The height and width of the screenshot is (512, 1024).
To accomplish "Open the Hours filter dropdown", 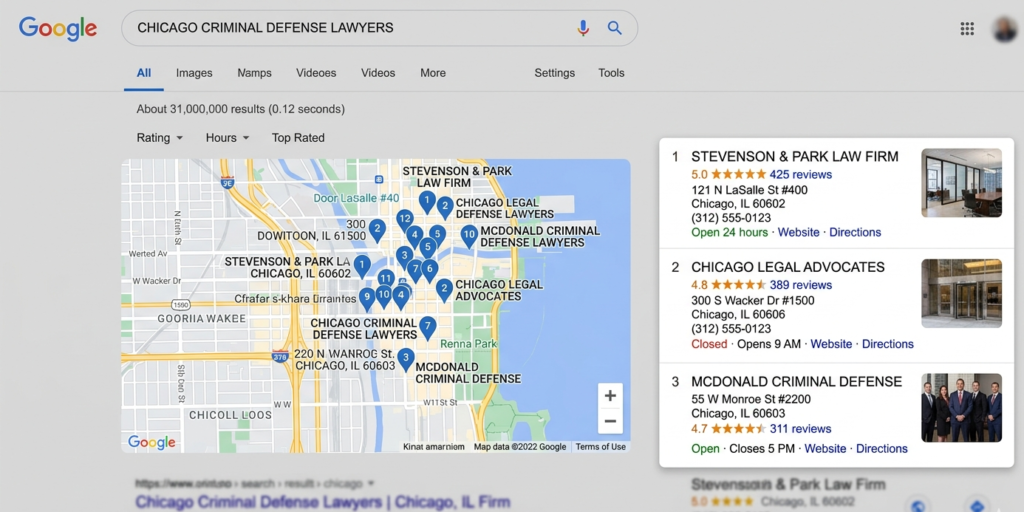I will pyautogui.click(x=227, y=138).
